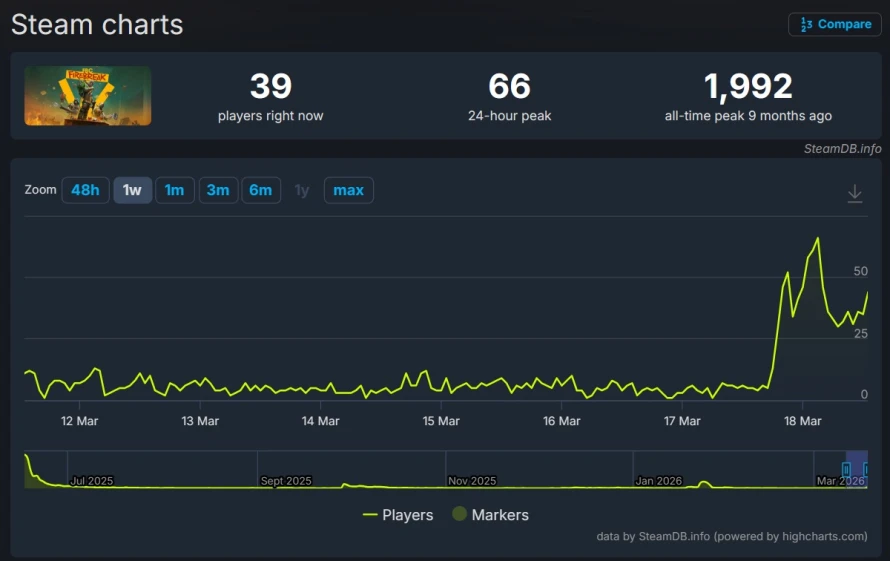Set chart zoom to 48h
Image resolution: width=890 pixels, height=561 pixels.
(x=85, y=190)
